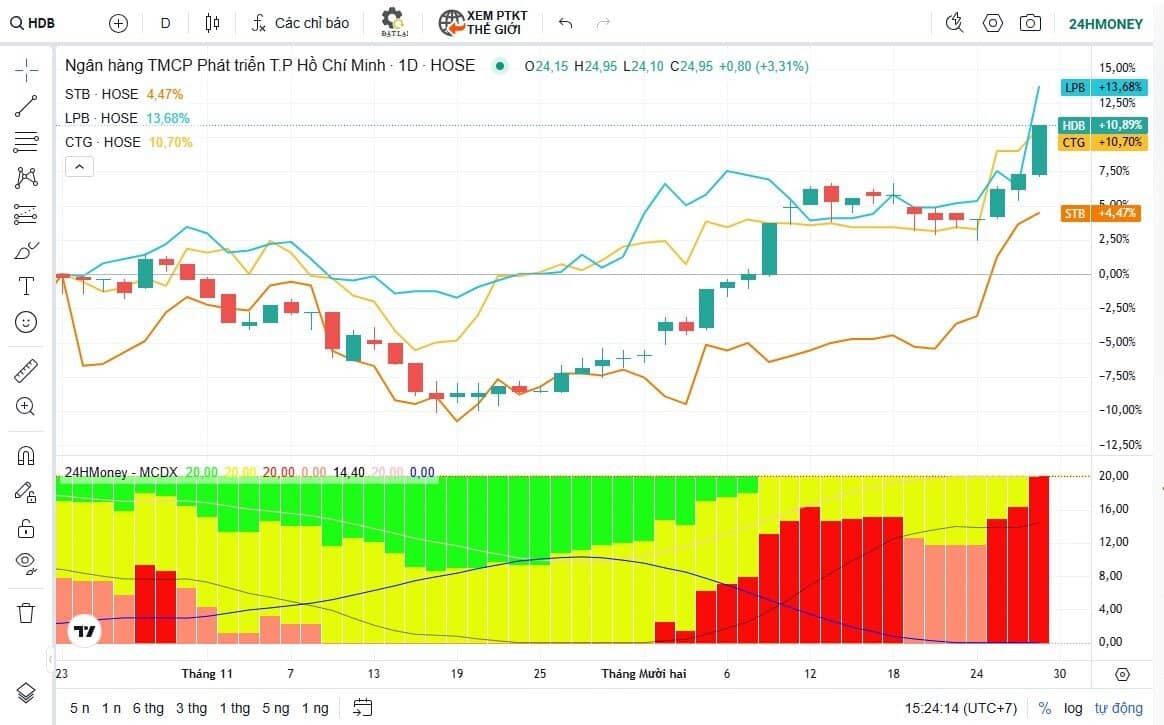The height and width of the screenshot is (725, 1164).
Task: Set range to 1 n
Action: click(111, 708)
